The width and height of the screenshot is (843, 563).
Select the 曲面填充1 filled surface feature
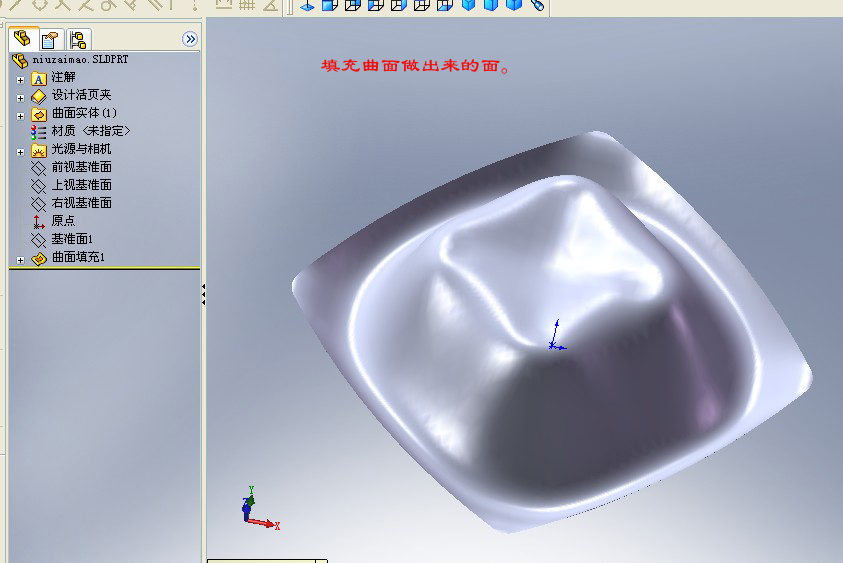[x=68, y=258]
